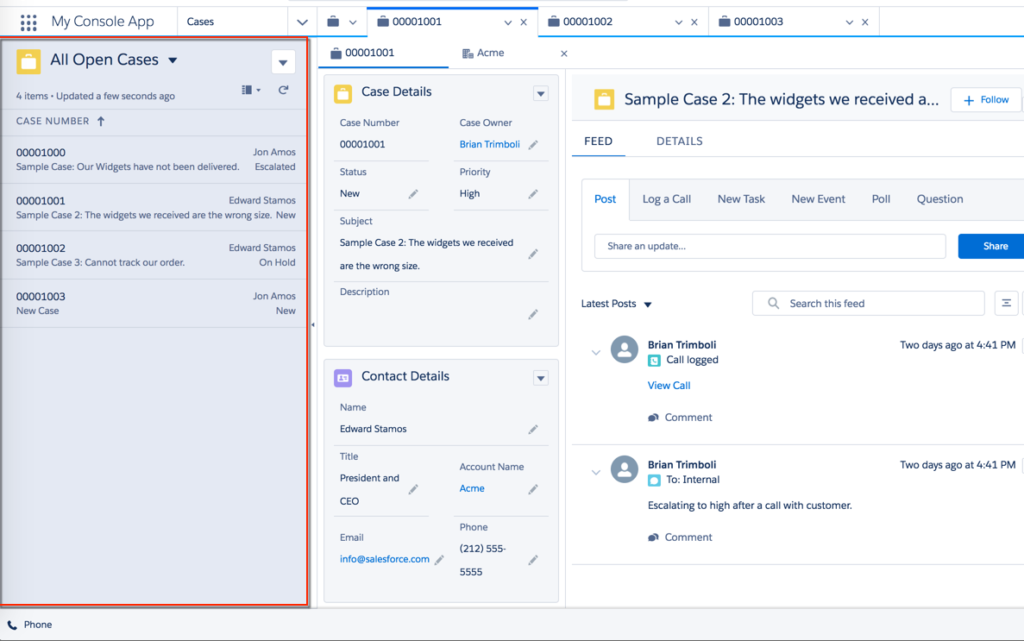The image size is (1024, 641).
Task: Expand the post by Brian Trimboli
Action: pos(596,352)
